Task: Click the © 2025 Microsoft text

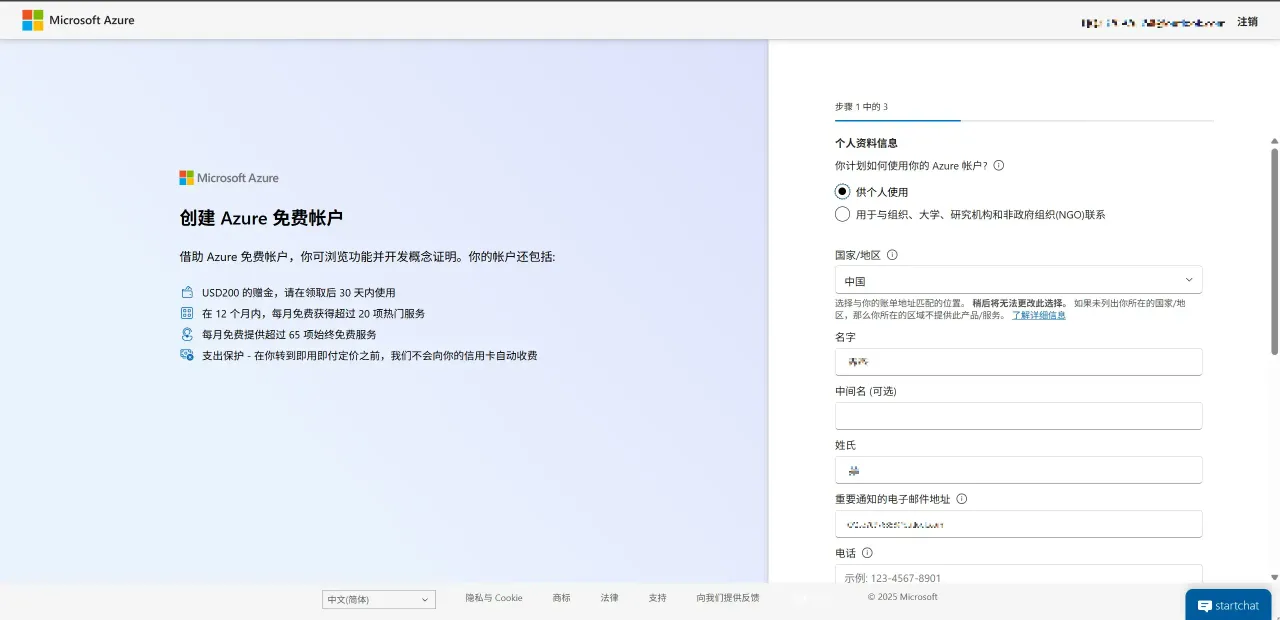Action: point(903,597)
